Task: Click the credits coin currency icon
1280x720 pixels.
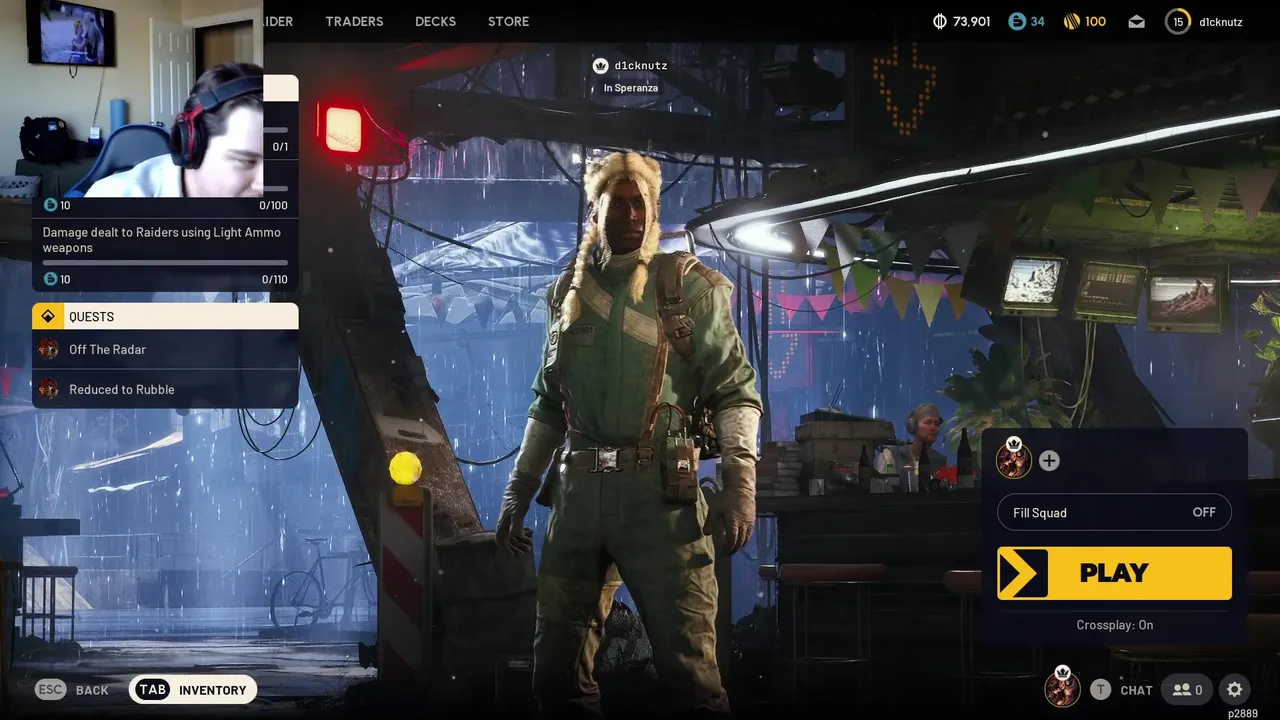Action: coord(940,21)
